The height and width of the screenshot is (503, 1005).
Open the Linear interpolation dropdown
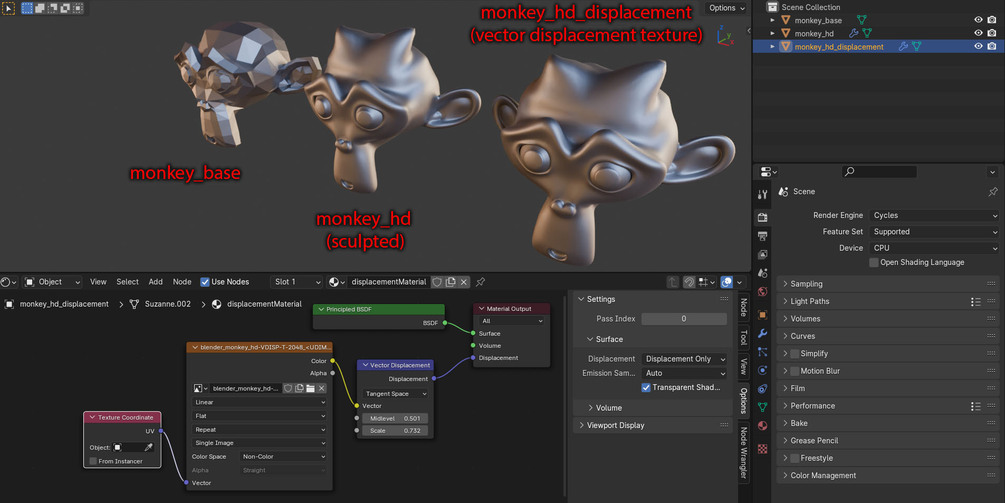click(259, 402)
